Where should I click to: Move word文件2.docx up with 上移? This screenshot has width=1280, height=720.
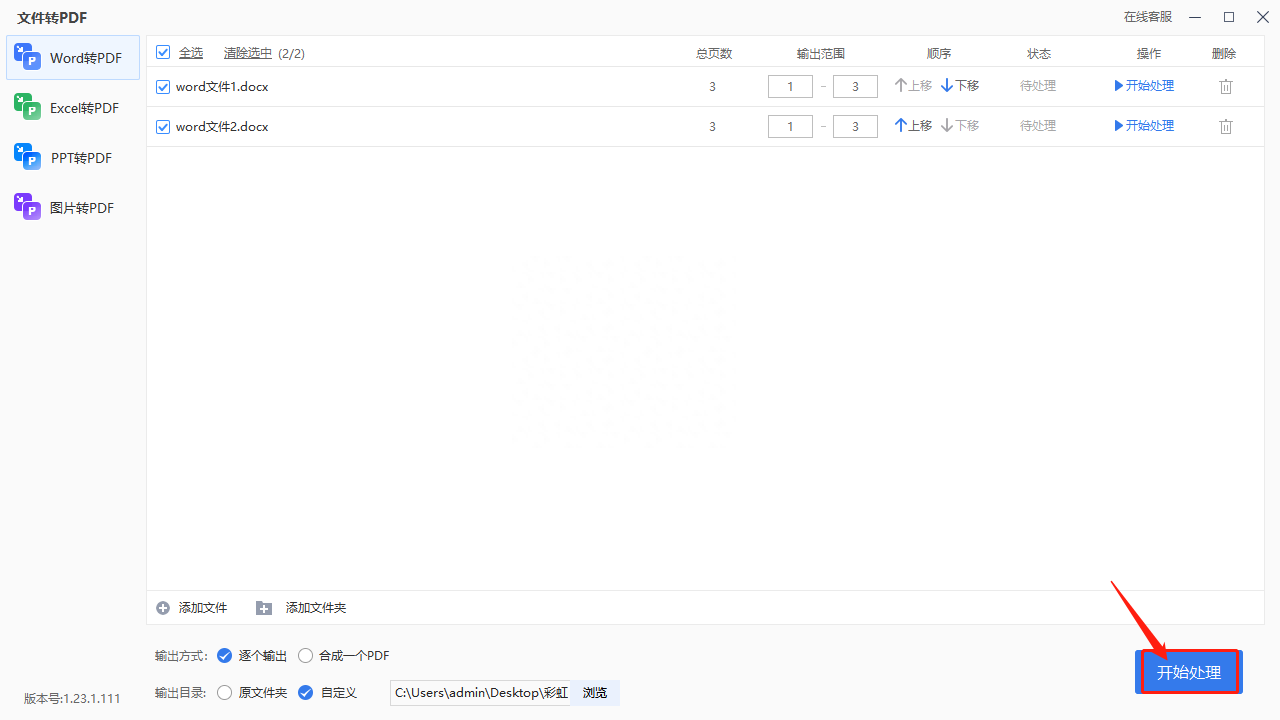[x=913, y=126]
